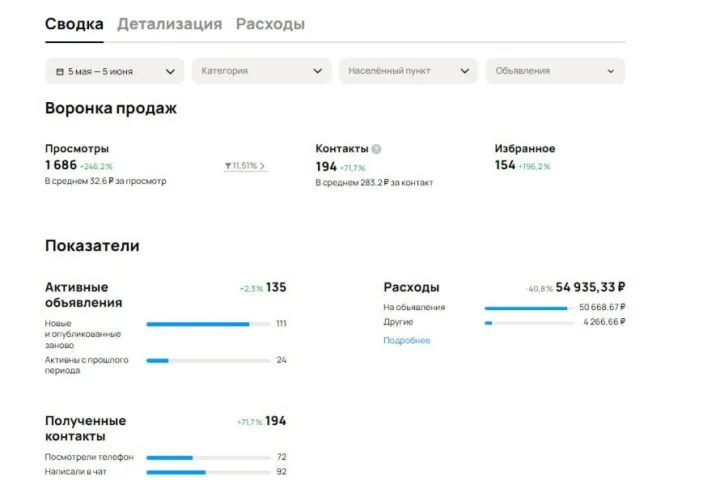Click the arrow next to 11,51% conversion
This screenshot has width=720, height=480.
(262, 166)
